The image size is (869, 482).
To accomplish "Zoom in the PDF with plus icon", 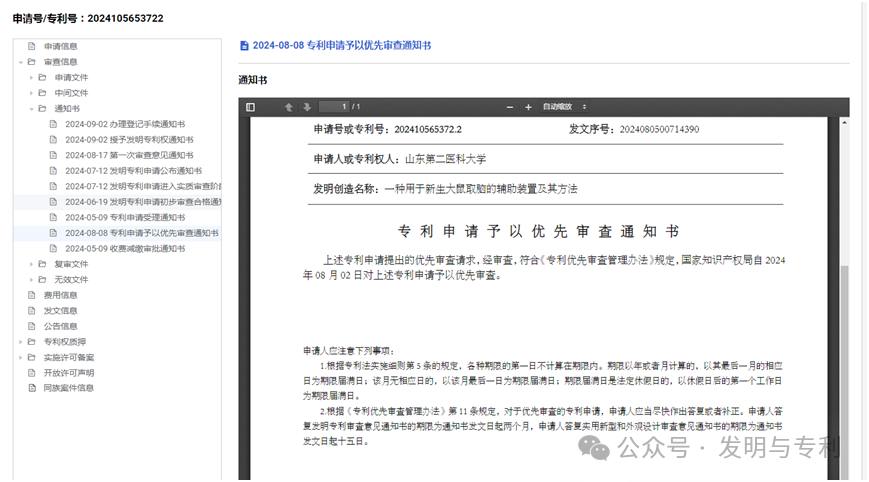I will [x=528, y=107].
